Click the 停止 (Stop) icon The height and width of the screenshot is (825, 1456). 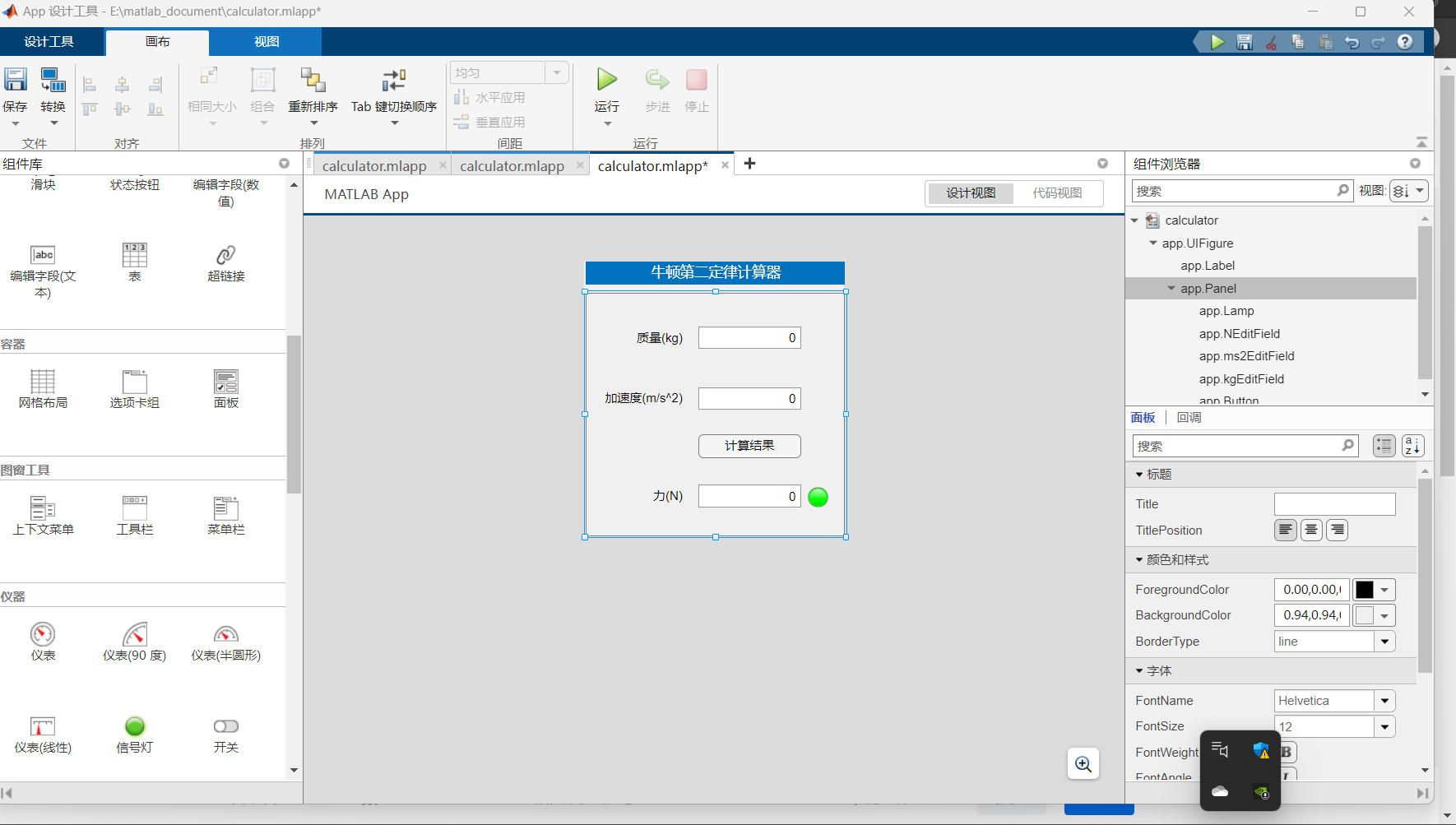pos(696,80)
